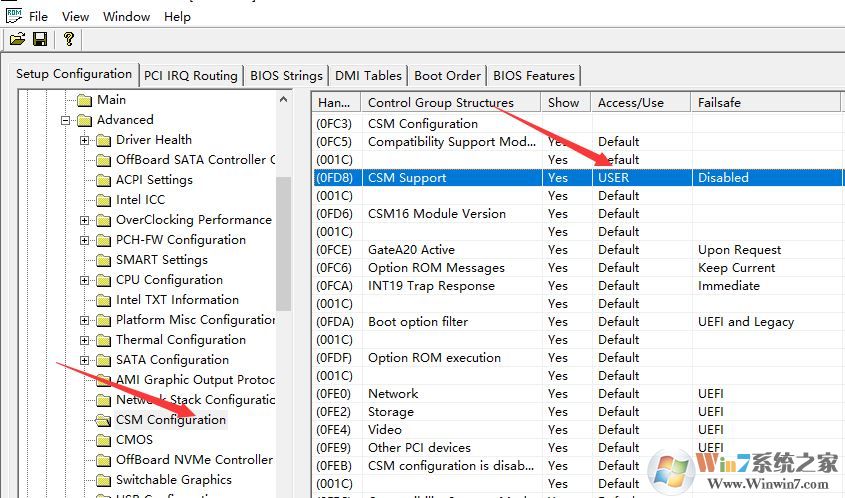Click the Control Group Structures column header
The height and width of the screenshot is (498, 845).
coord(440,102)
